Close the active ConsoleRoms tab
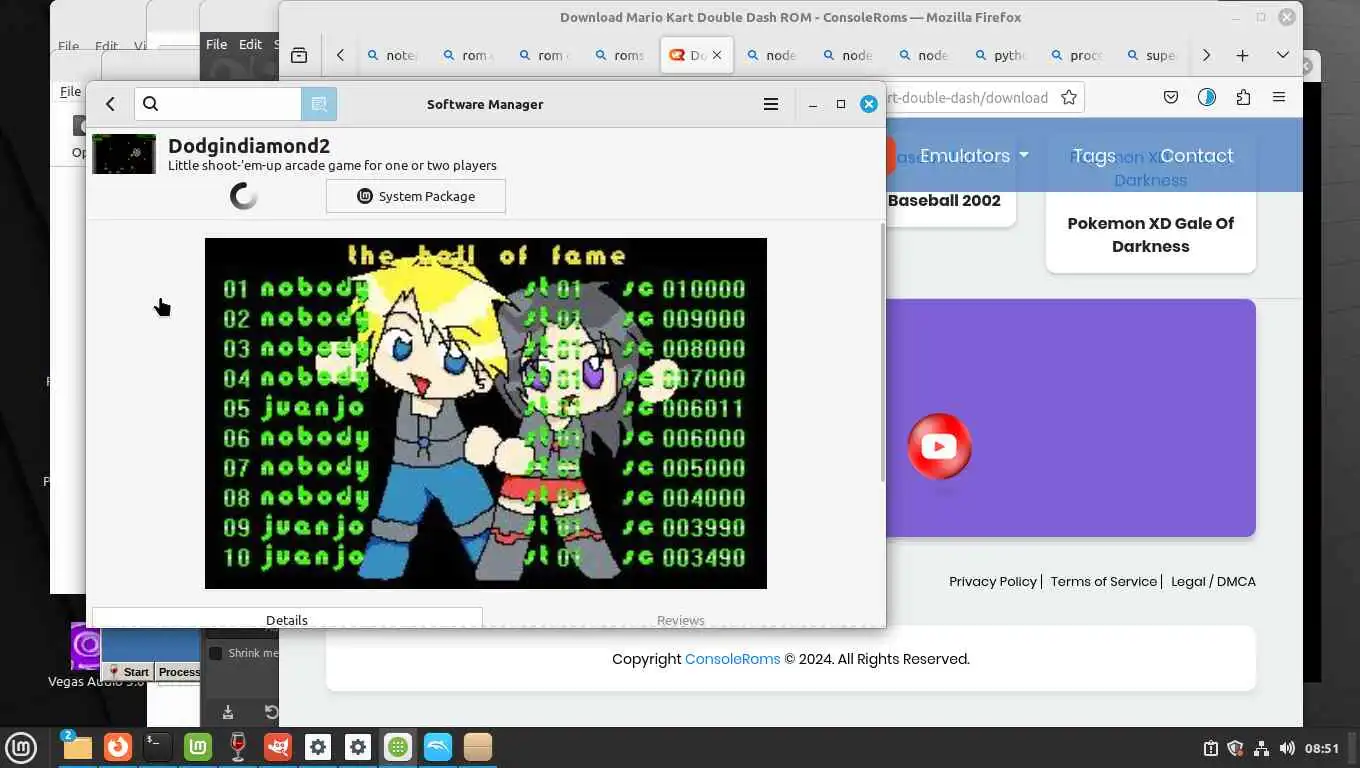Screen dimensions: 1360x768 [x=717, y=55]
